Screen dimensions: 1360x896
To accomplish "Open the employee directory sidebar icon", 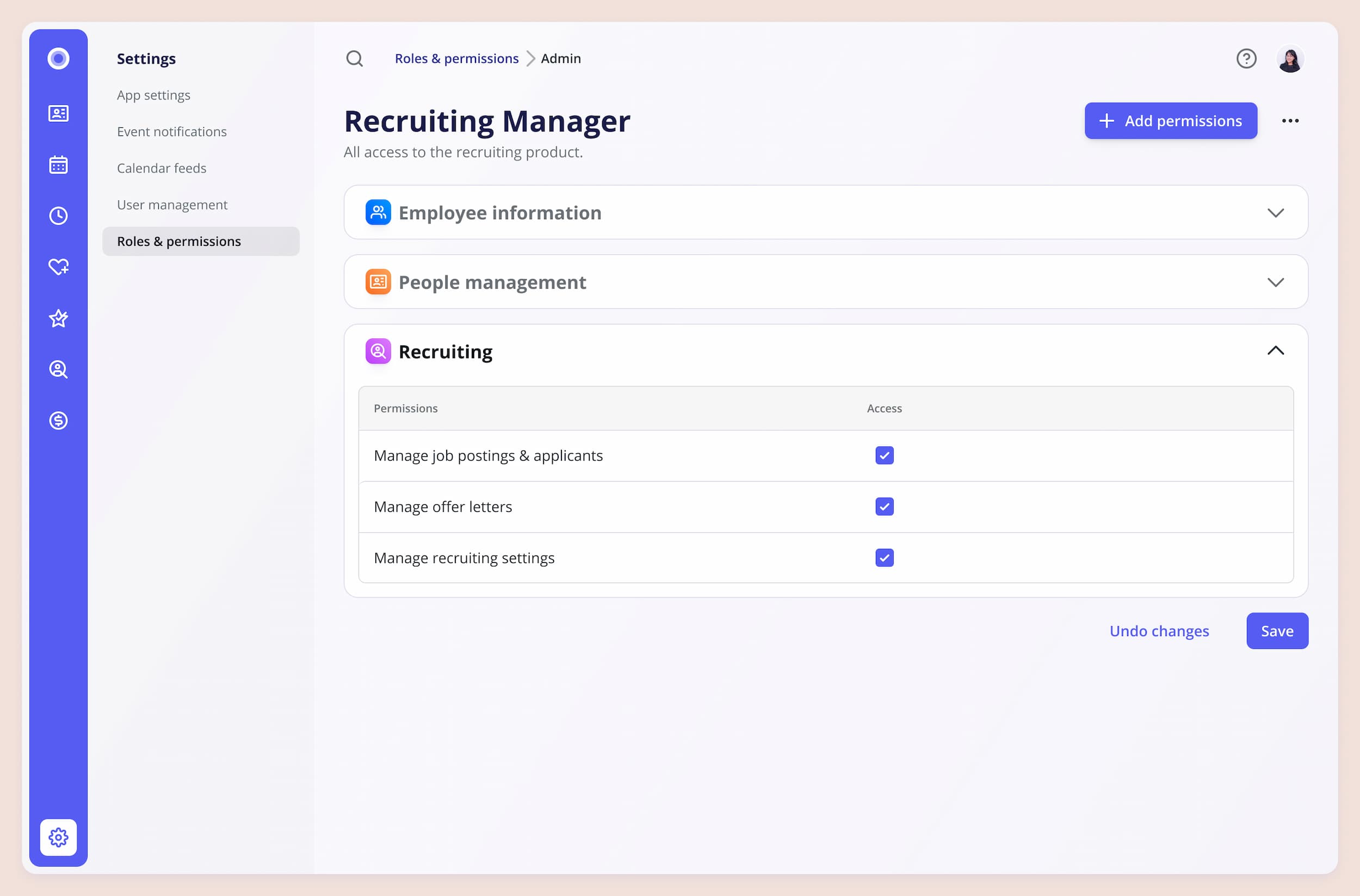I will (58, 113).
